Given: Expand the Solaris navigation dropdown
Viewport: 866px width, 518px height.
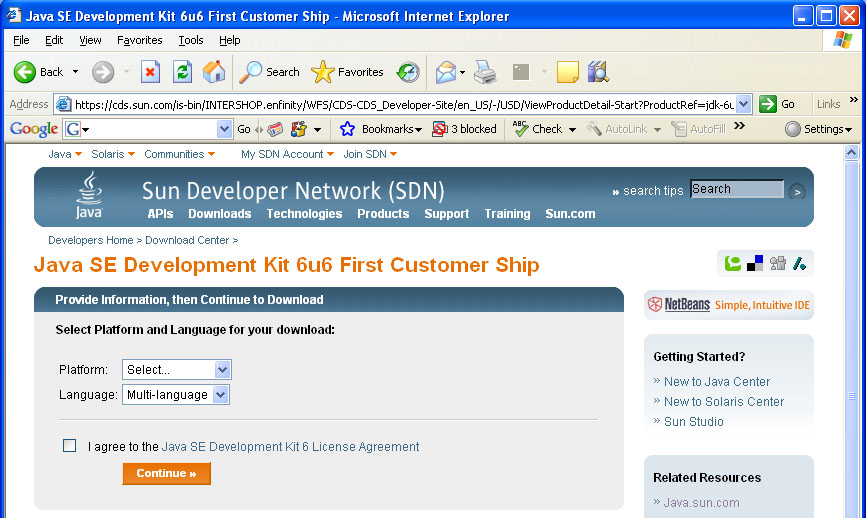Looking at the screenshot, I should click(131, 154).
